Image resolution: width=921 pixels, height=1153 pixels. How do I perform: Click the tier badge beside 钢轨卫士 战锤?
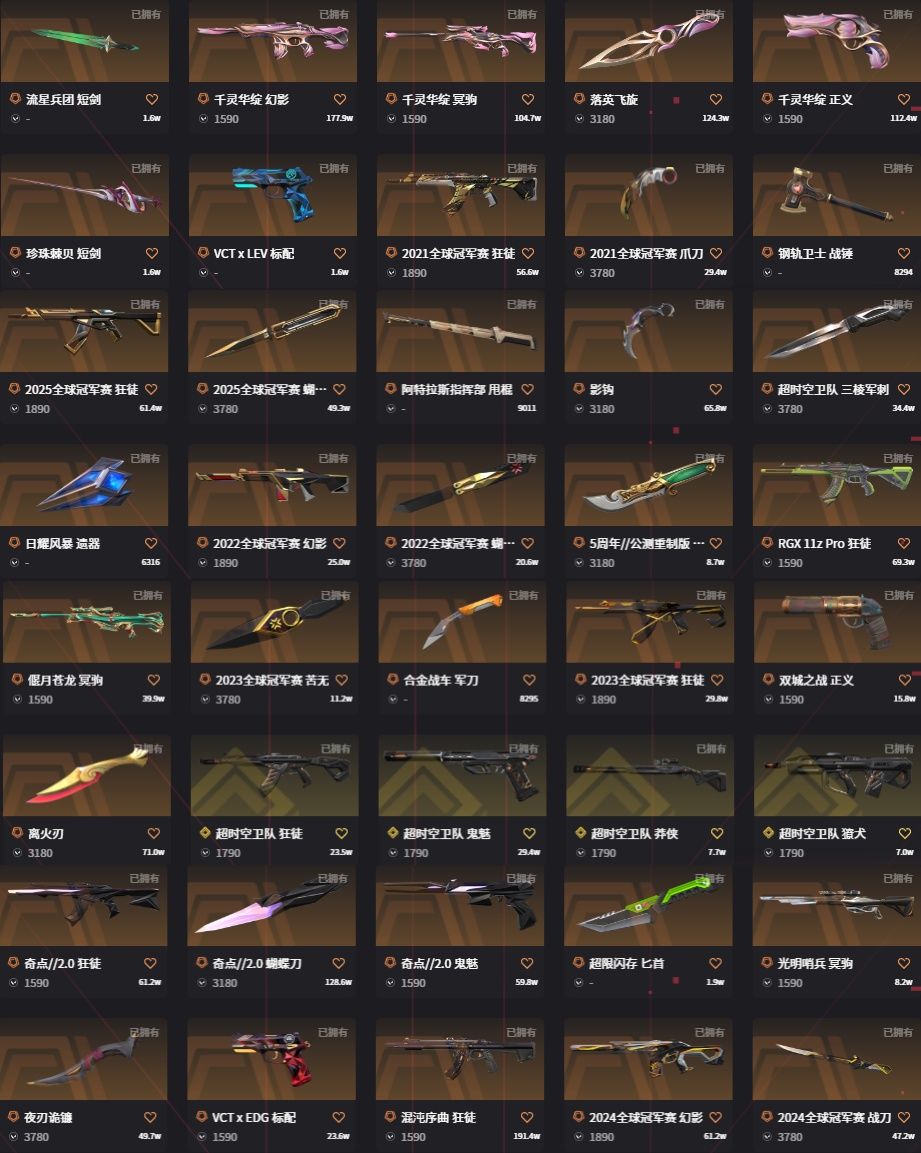click(767, 253)
